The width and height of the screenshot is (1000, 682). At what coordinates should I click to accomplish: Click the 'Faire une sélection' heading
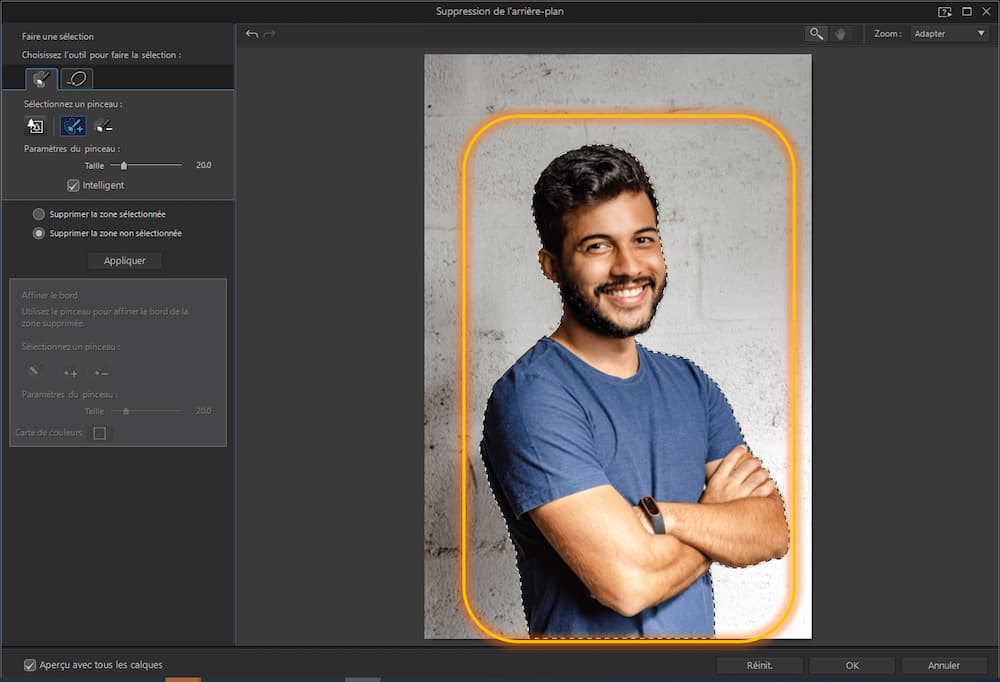pos(57,36)
